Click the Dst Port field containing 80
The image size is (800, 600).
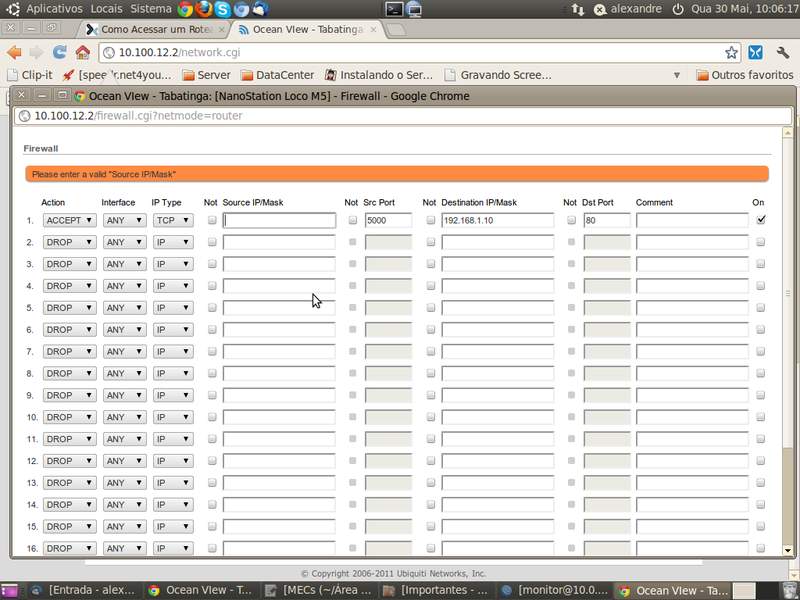click(x=607, y=220)
